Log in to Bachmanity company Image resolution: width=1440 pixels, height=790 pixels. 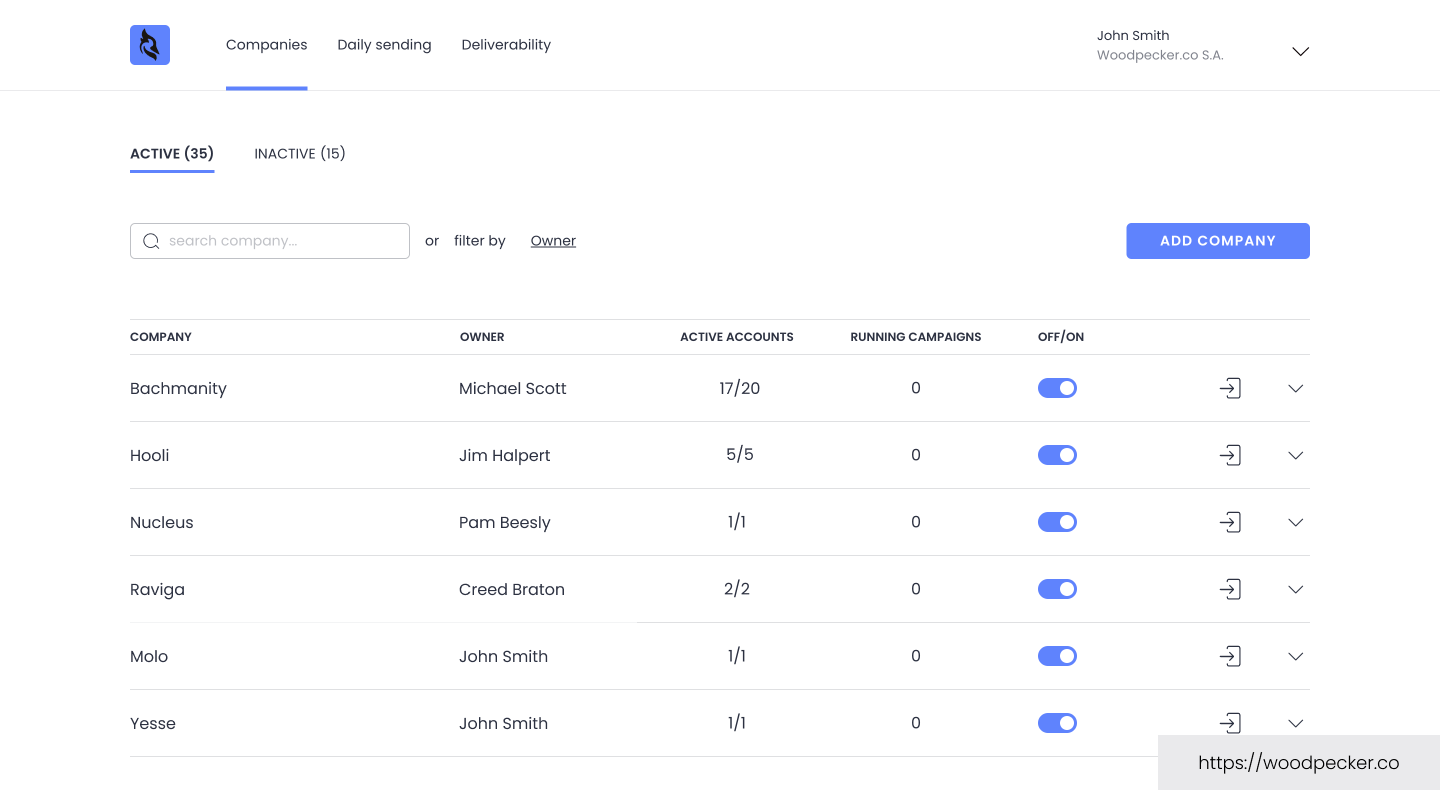(x=1230, y=388)
